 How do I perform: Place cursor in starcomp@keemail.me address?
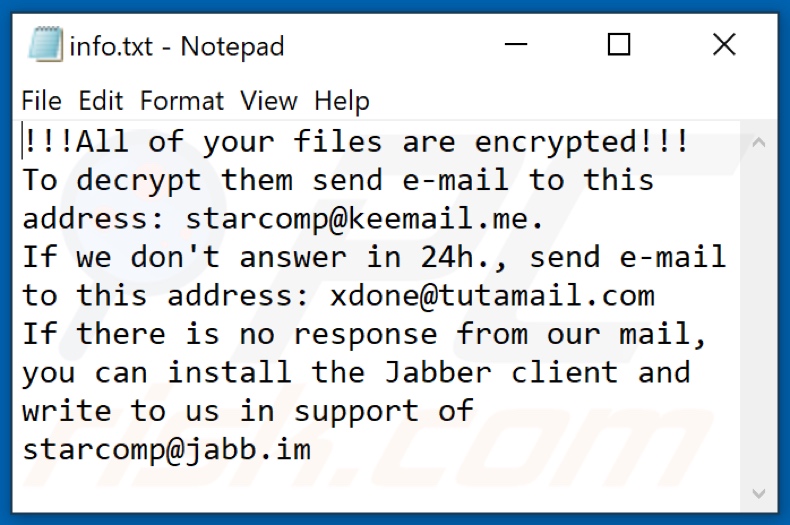[x=349, y=219]
